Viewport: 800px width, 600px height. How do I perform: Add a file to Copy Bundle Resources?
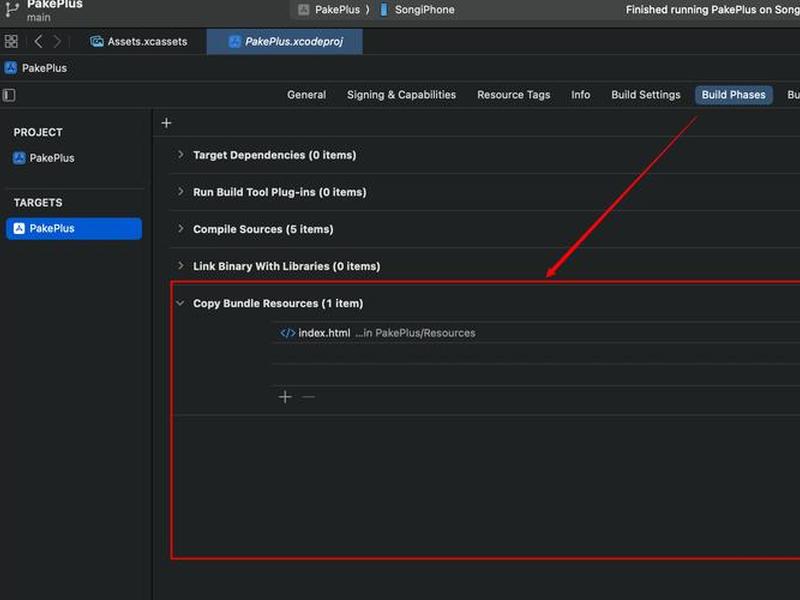[x=285, y=396]
